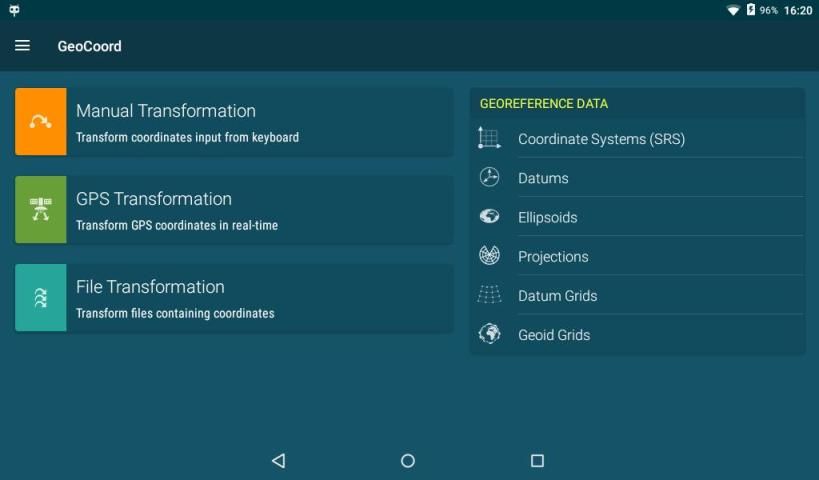Select the Datums entry
The width and height of the screenshot is (819, 480).
(543, 178)
